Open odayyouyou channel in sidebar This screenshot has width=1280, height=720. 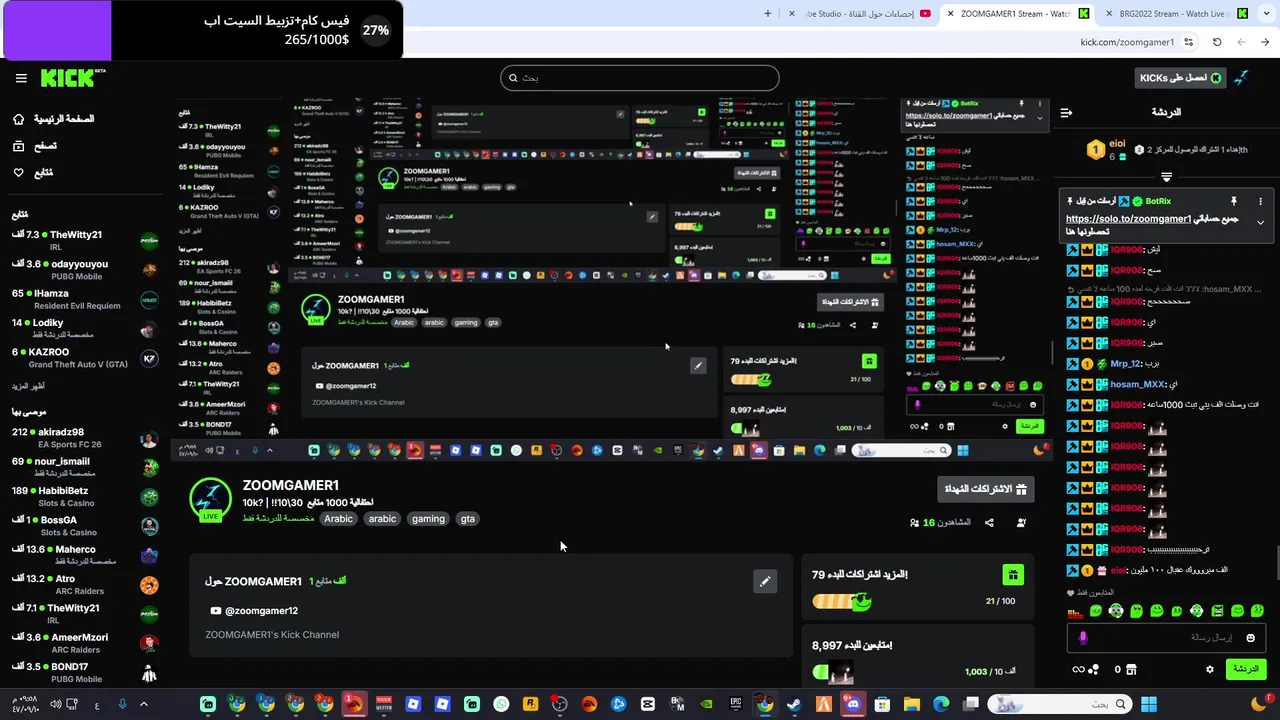tap(84, 270)
